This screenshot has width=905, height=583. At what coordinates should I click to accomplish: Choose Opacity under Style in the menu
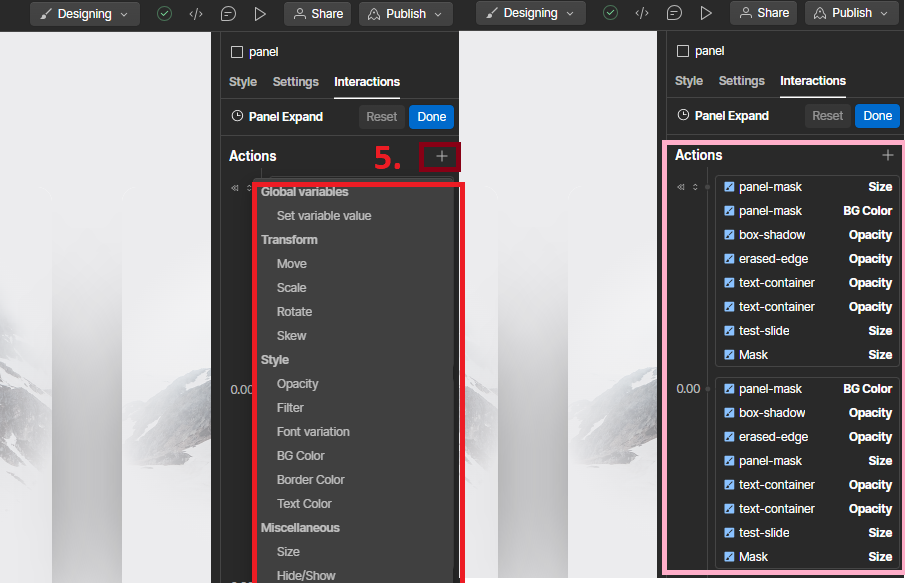pos(297,384)
